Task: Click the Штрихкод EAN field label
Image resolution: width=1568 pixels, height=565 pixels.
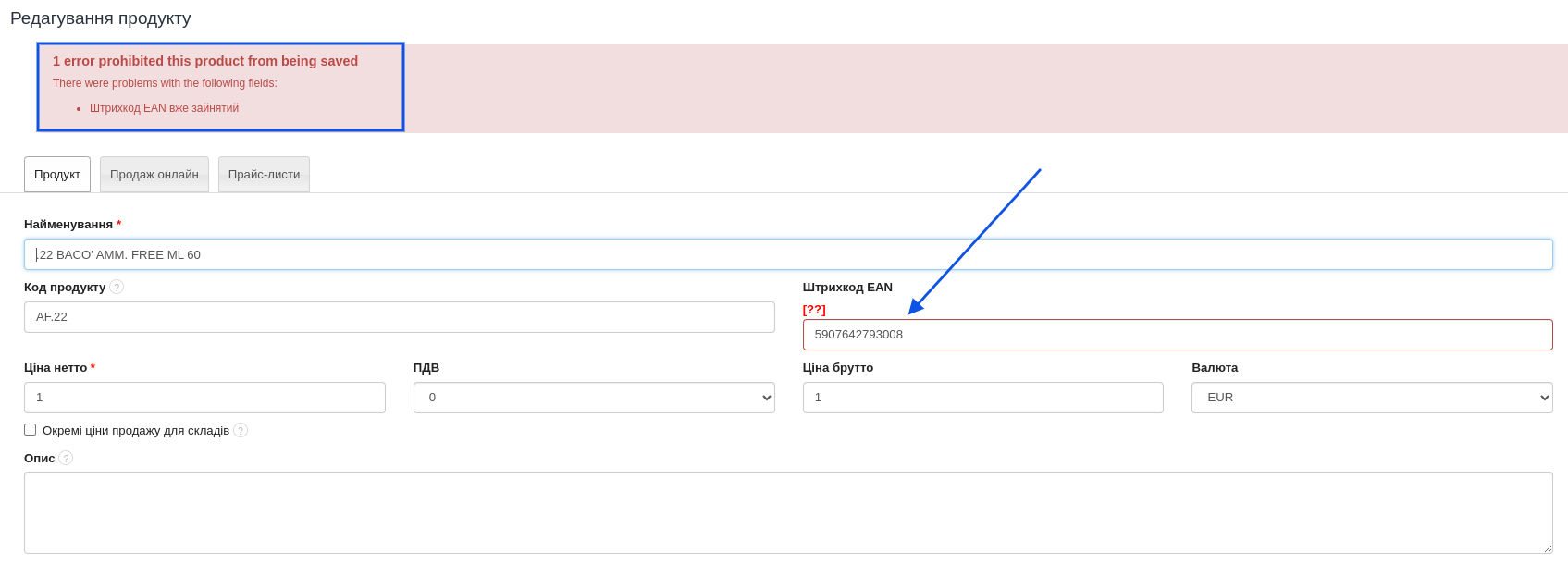Action: pyautogui.click(x=847, y=288)
